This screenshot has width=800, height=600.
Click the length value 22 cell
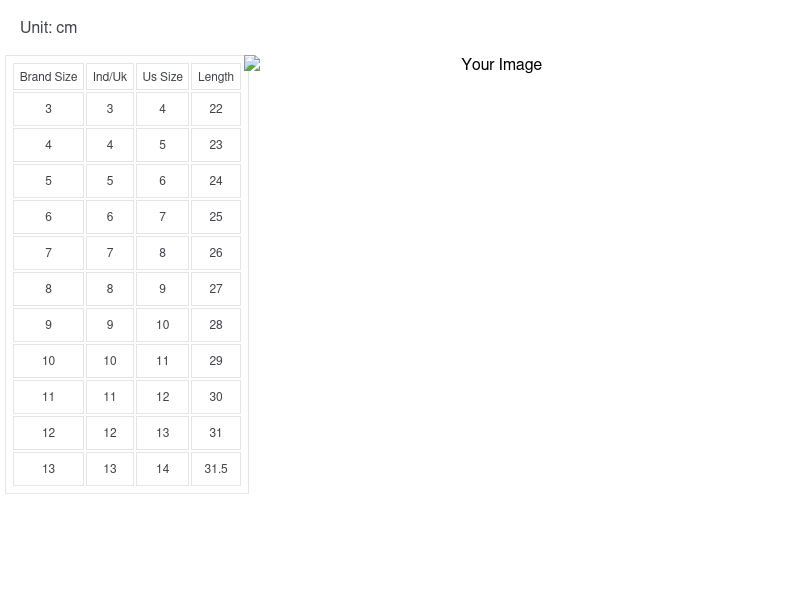(x=216, y=109)
